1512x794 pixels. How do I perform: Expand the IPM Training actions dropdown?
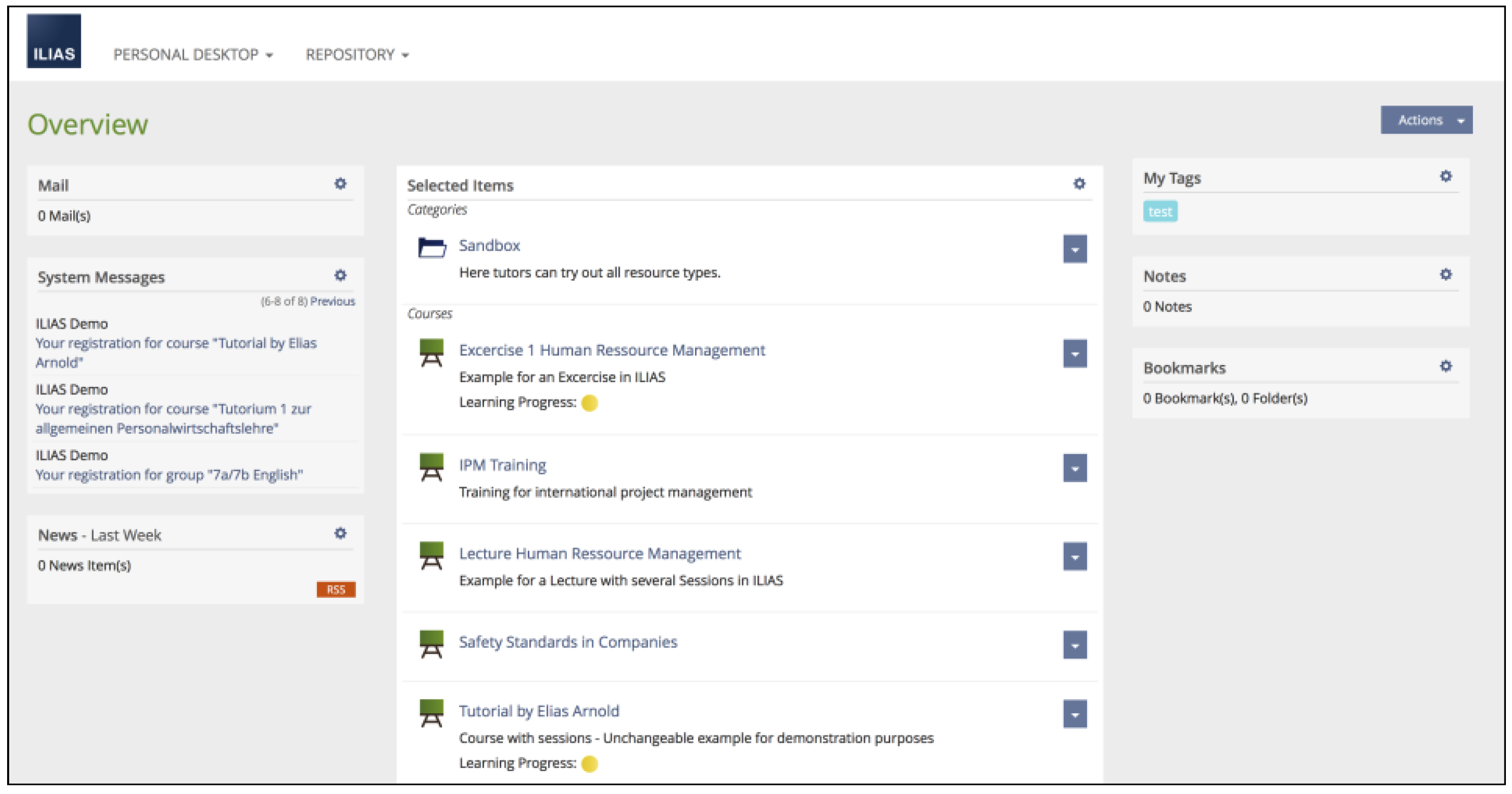[1075, 468]
